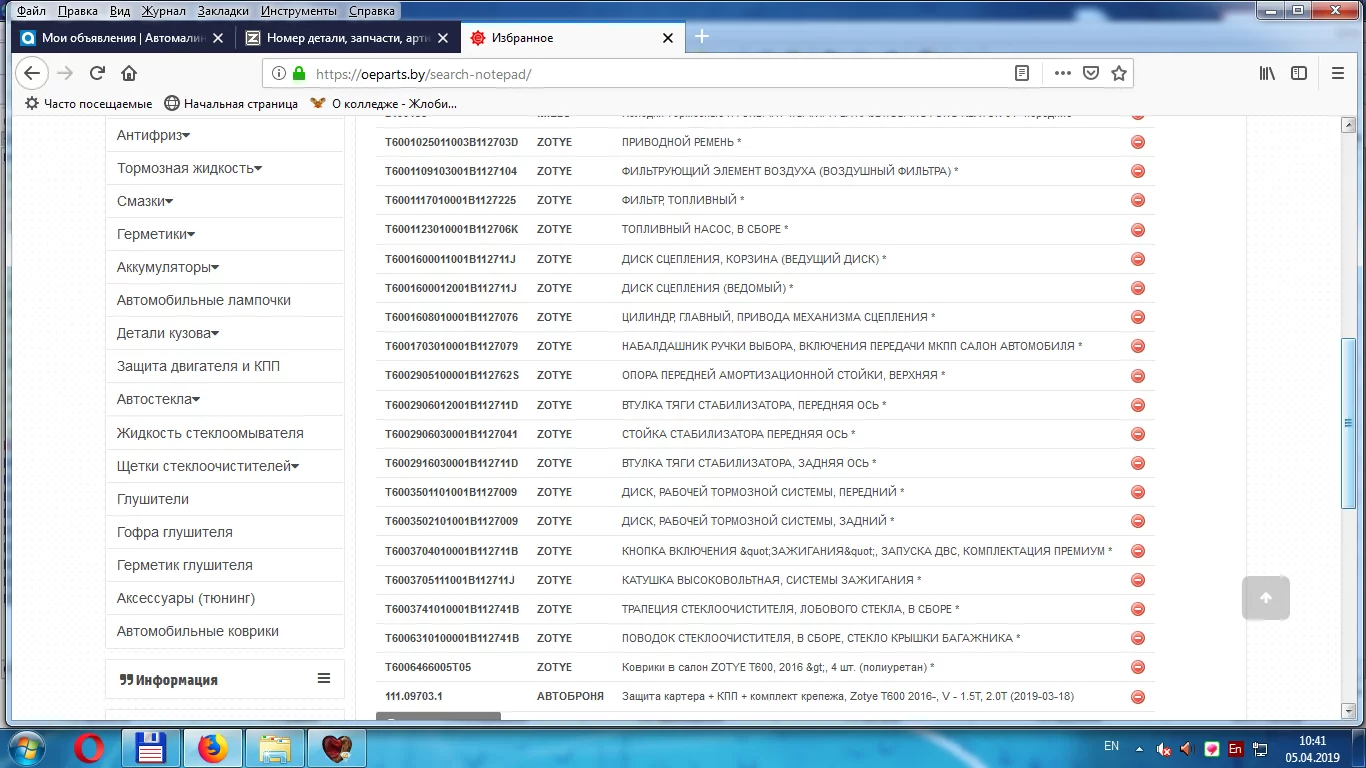Toggle the Информация block menu icon
Viewport: 1366px width, 768px height.
pyautogui.click(x=324, y=678)
